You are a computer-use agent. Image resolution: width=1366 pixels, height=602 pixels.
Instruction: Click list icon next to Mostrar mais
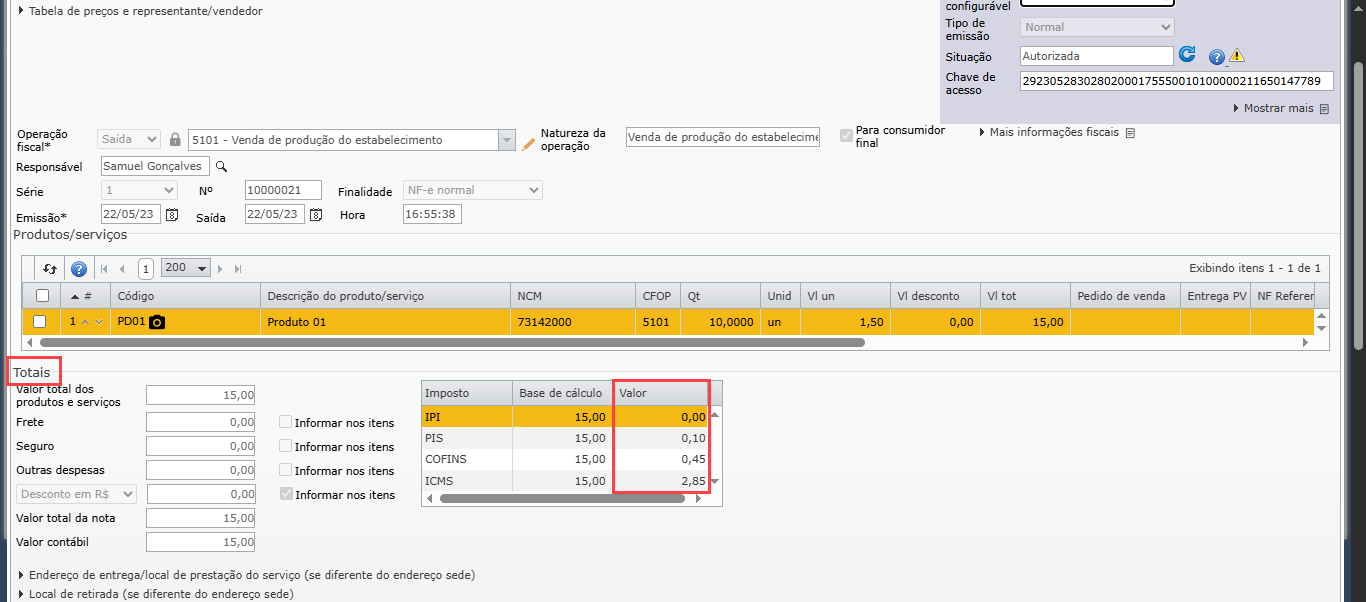(1324, 109)
